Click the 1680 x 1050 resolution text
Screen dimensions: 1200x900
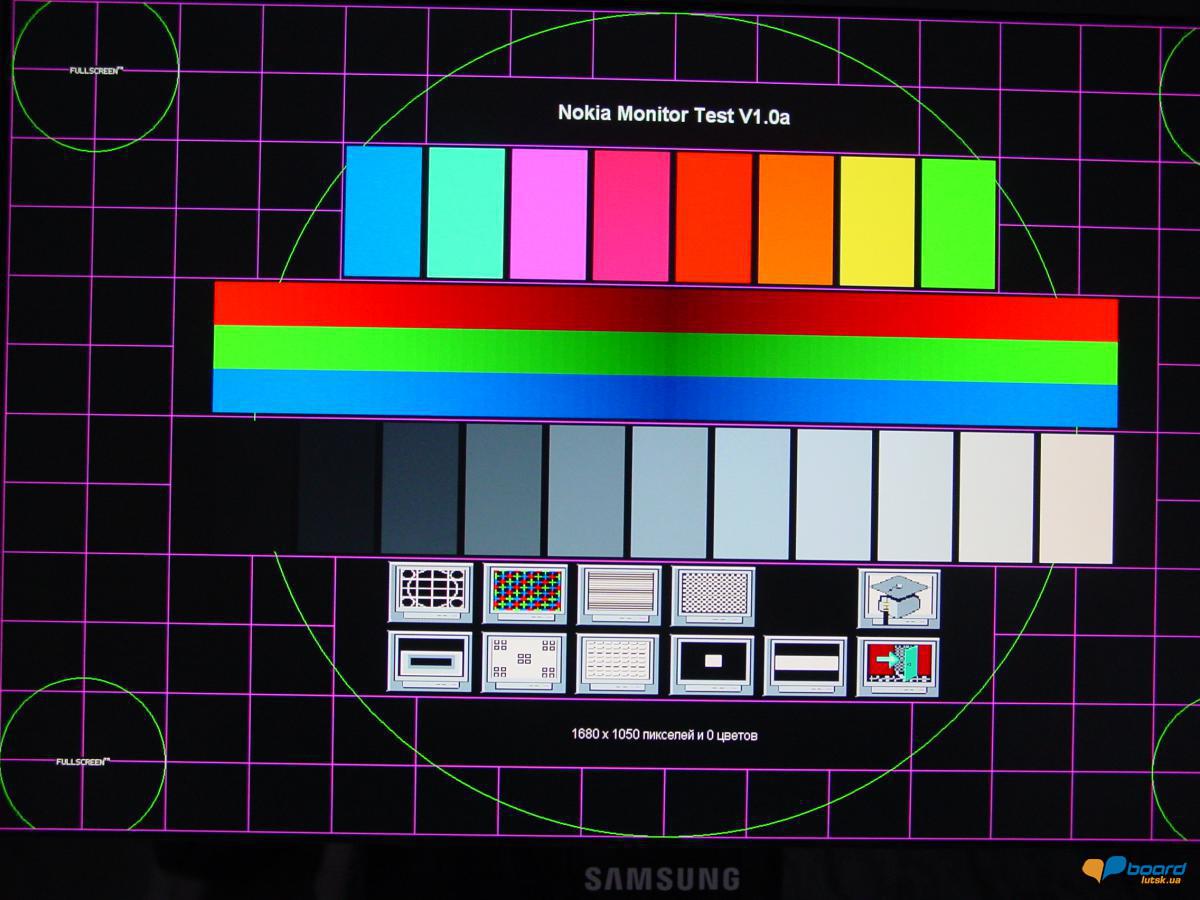coord(664,735)
